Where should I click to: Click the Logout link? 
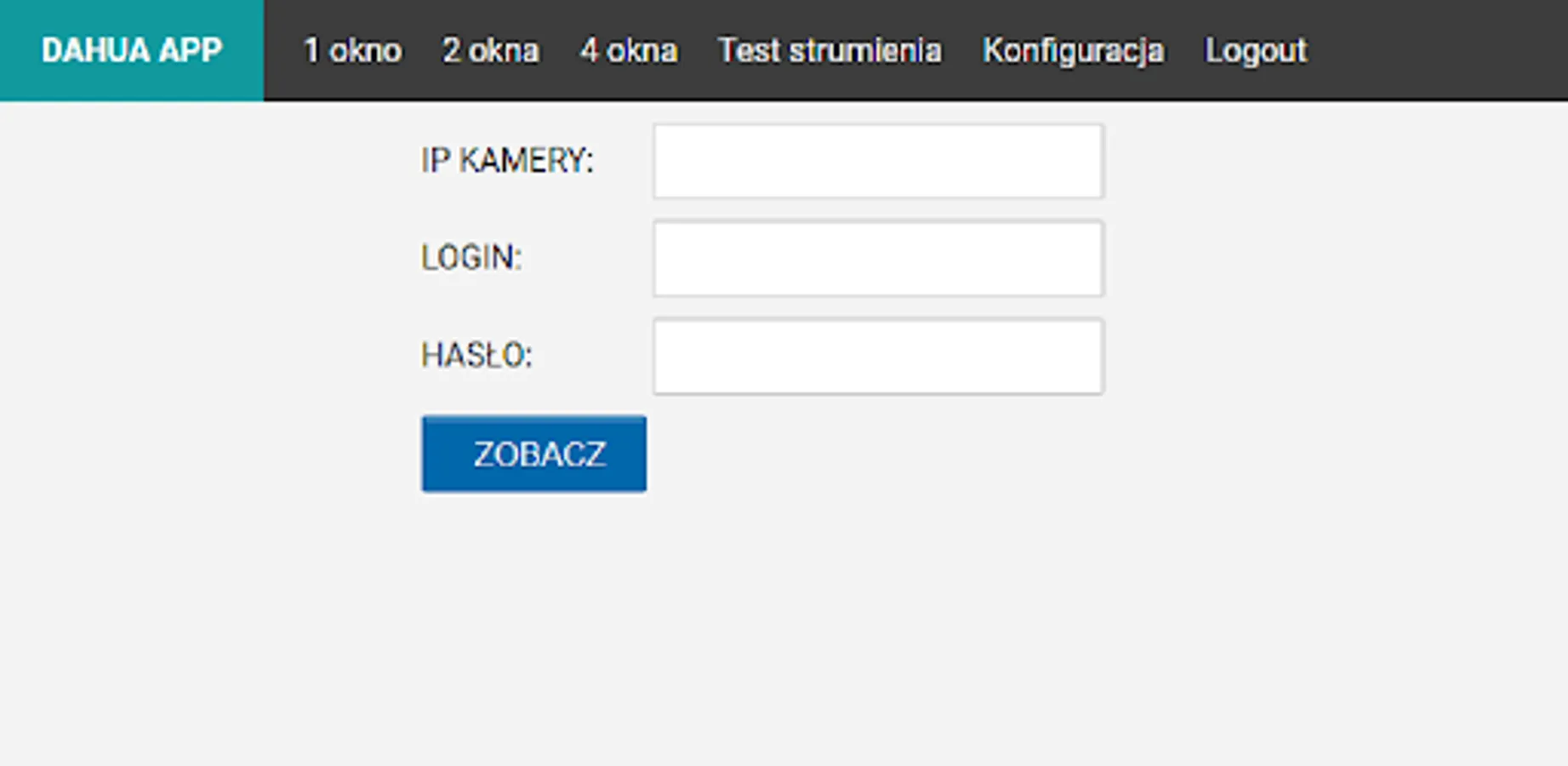coord(1256,51)
